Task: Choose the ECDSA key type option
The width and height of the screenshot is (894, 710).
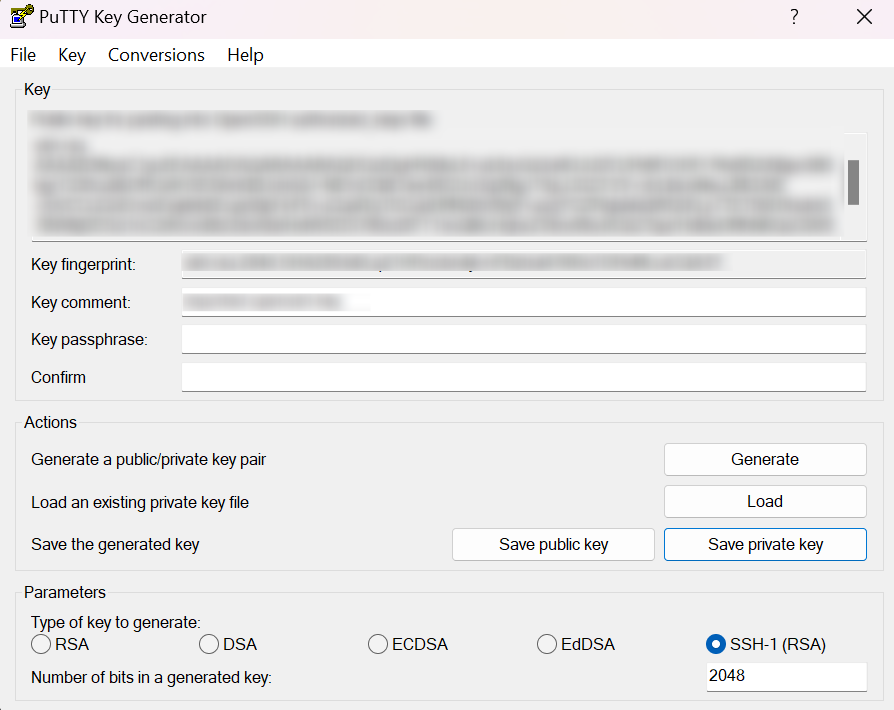Action: (x=378, y=644)
